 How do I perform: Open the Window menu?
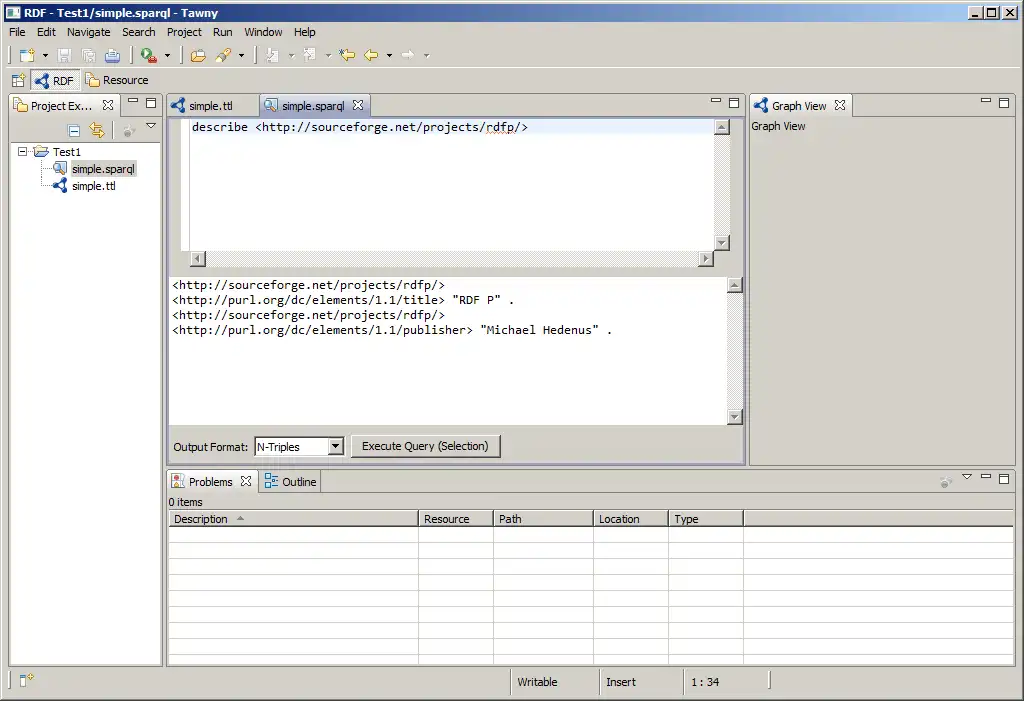coord(263,32)
